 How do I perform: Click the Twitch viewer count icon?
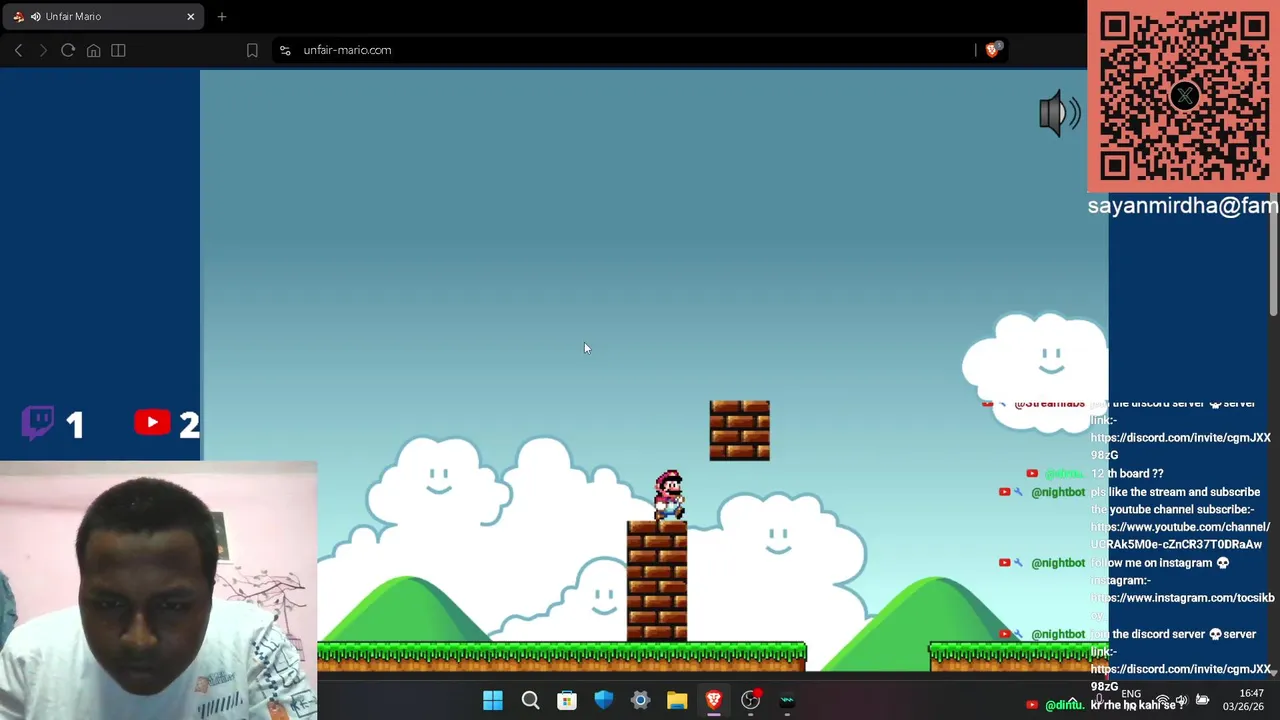(38, 422)
